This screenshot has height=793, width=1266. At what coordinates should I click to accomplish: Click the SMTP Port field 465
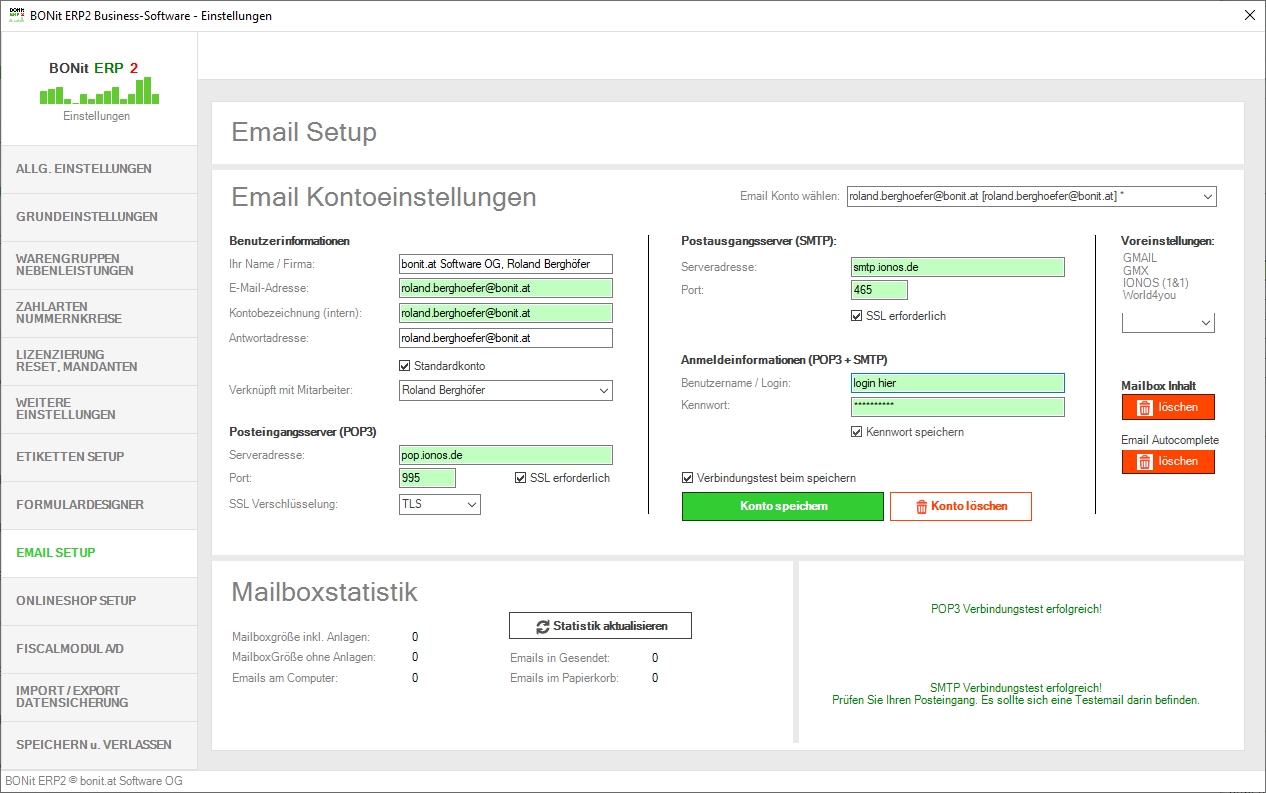879,290
